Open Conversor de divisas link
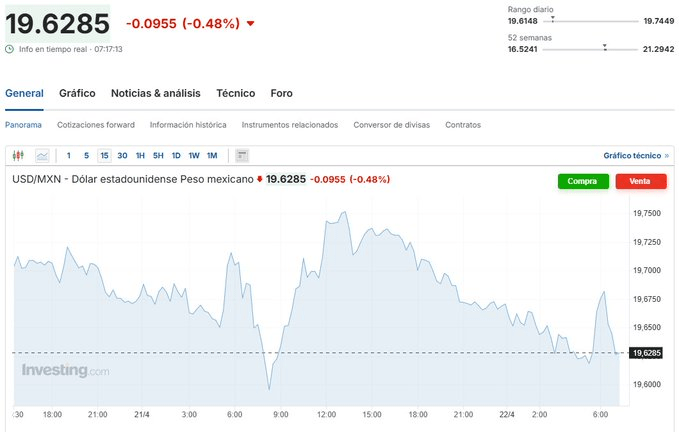Image resolution: width=679 pixels, height=432 pixels. tap(392, 125)
